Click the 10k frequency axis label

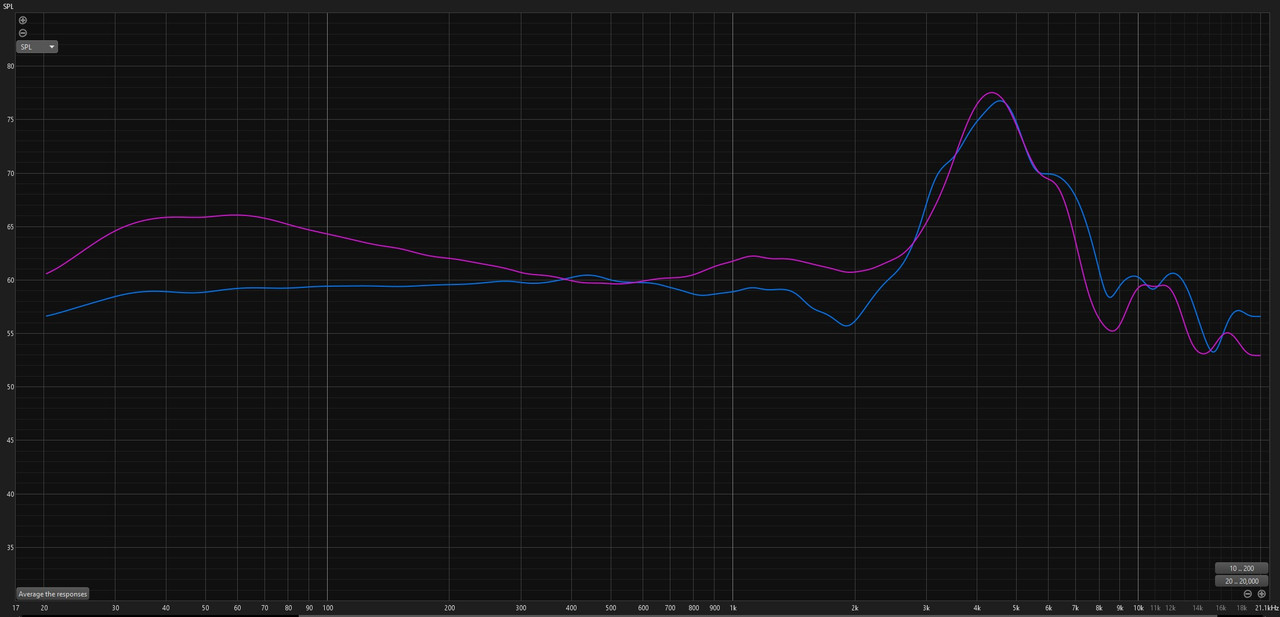(x=1138, y=608)
